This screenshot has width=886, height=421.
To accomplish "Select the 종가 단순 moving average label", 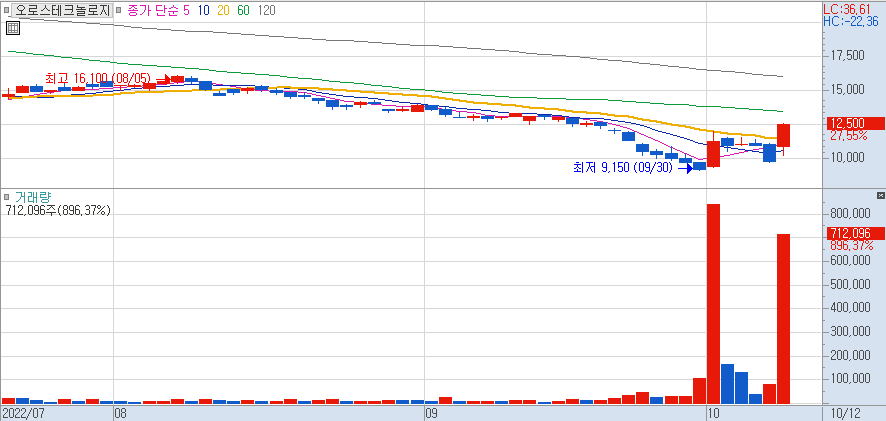I will click(153, 10).
